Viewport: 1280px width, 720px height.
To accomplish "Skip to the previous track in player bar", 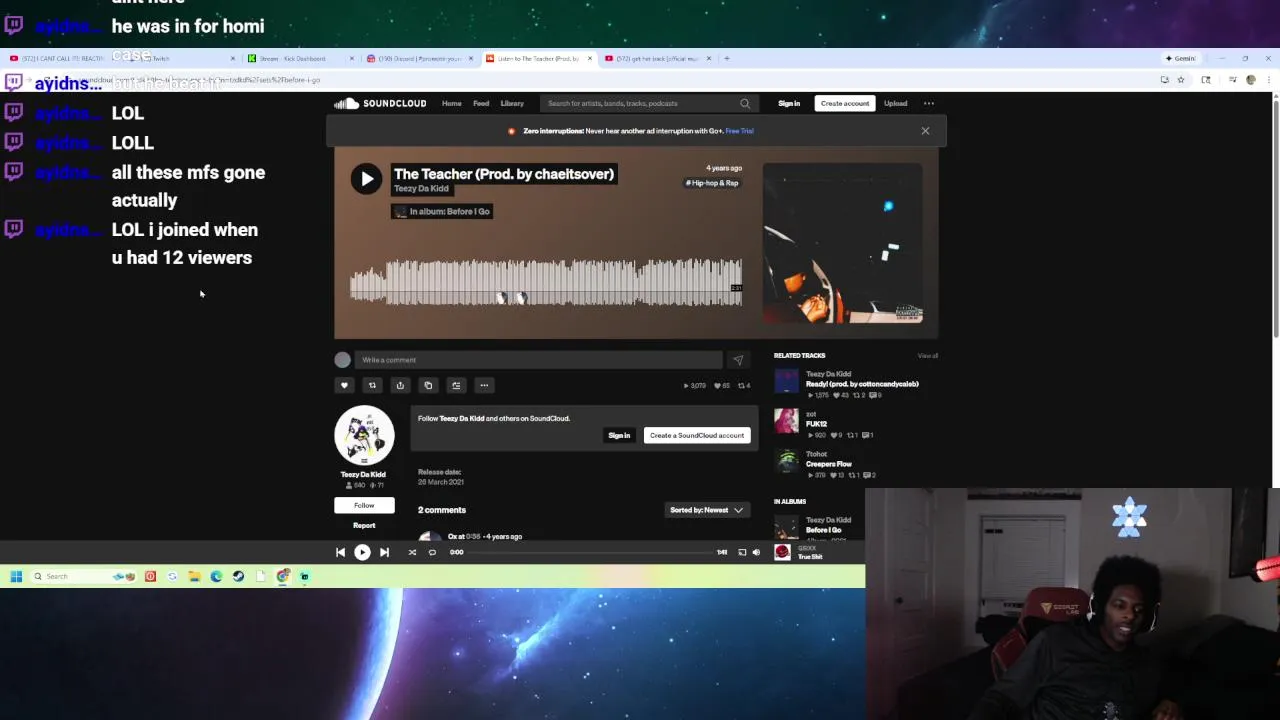I will click(x=340, y=552).
